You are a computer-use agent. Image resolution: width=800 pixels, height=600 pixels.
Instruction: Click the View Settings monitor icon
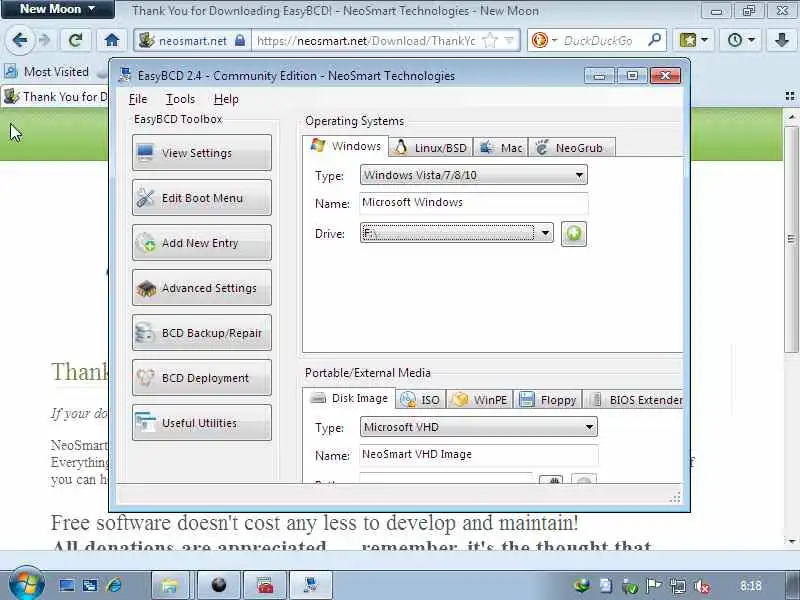145,152
